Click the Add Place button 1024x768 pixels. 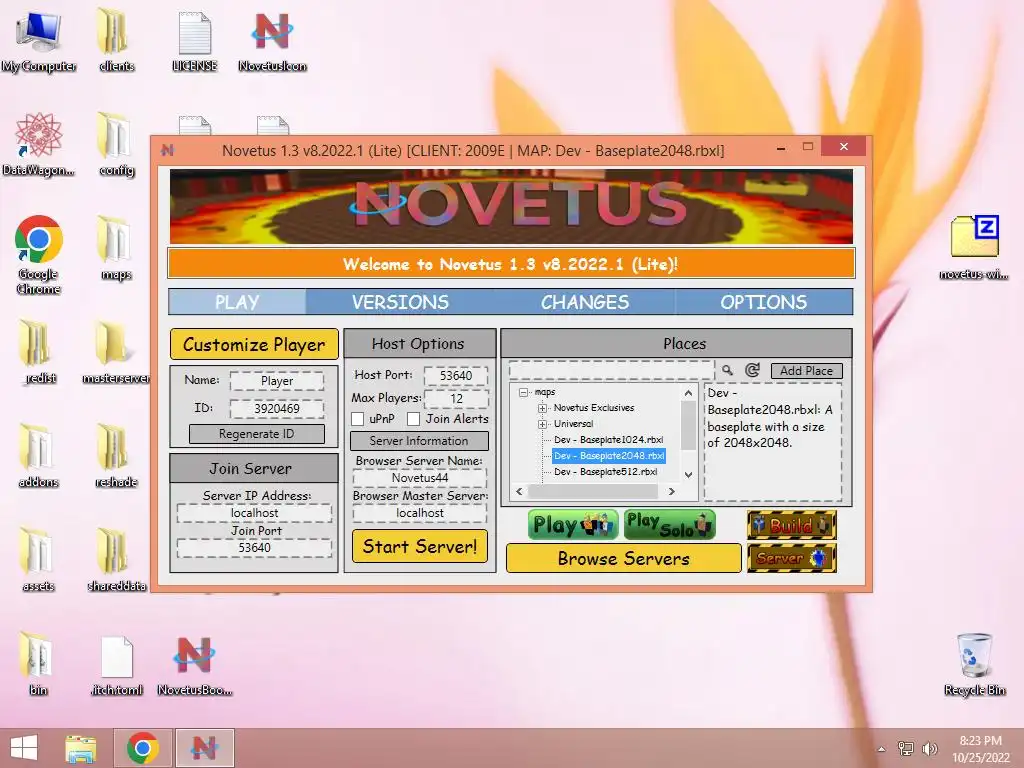point(807,371)
